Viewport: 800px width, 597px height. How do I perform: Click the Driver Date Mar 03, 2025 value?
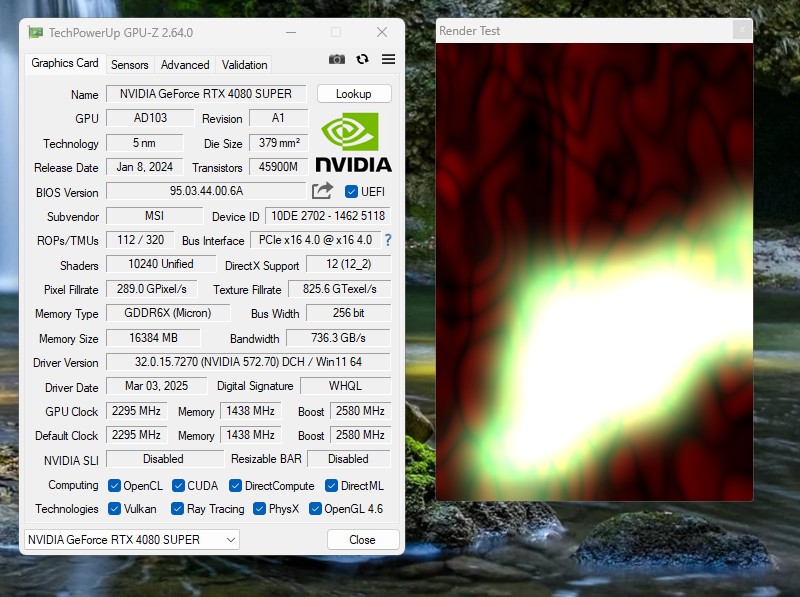[157, 386]
